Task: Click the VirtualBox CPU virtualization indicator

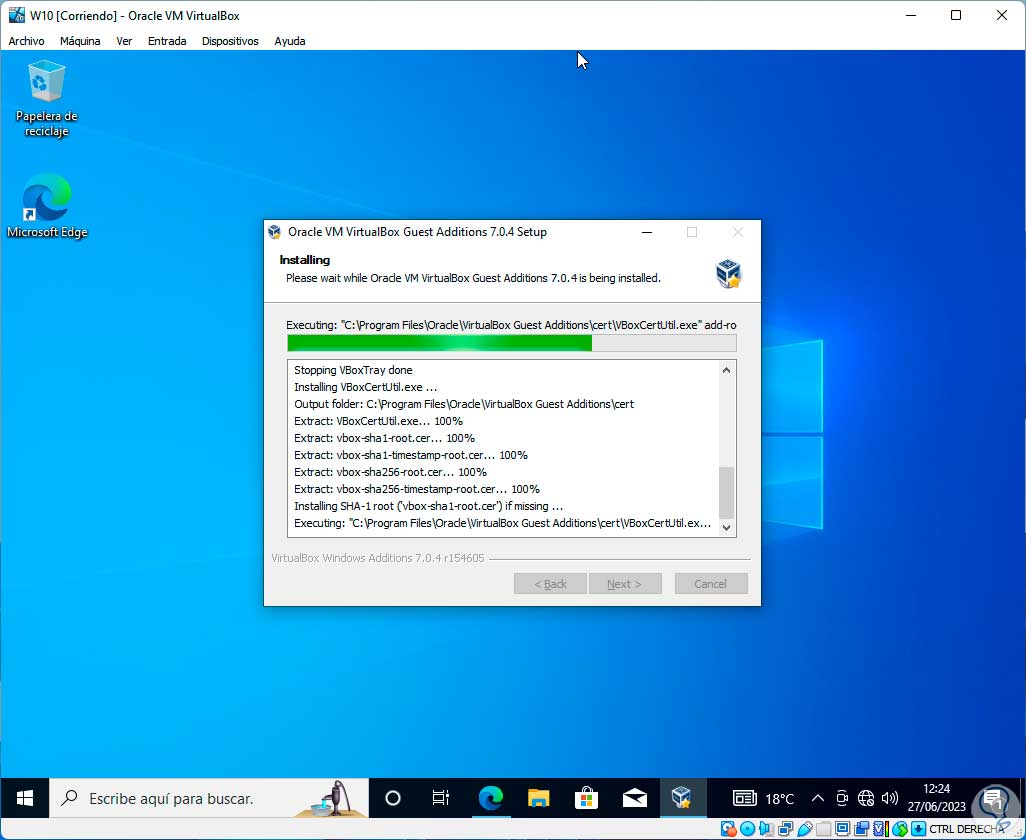Action: coord(881,830)
